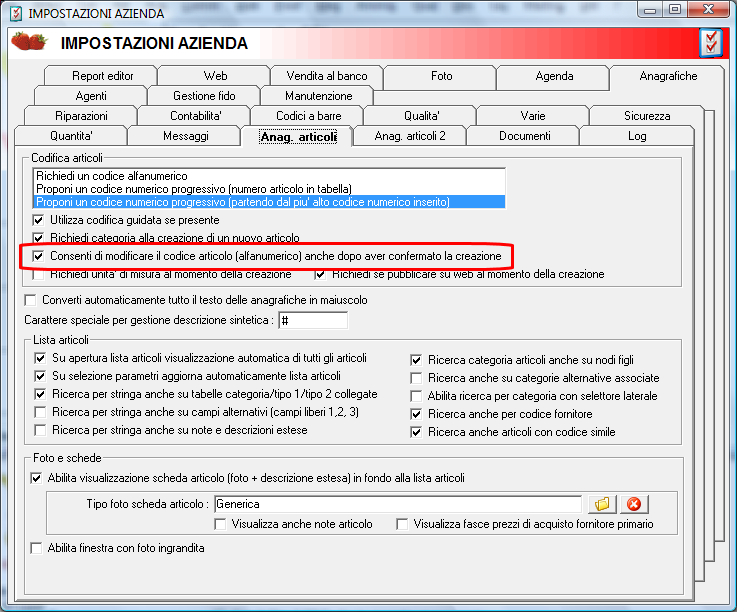
Task: Open the Sicurezza tab
Action: (647, 116)
